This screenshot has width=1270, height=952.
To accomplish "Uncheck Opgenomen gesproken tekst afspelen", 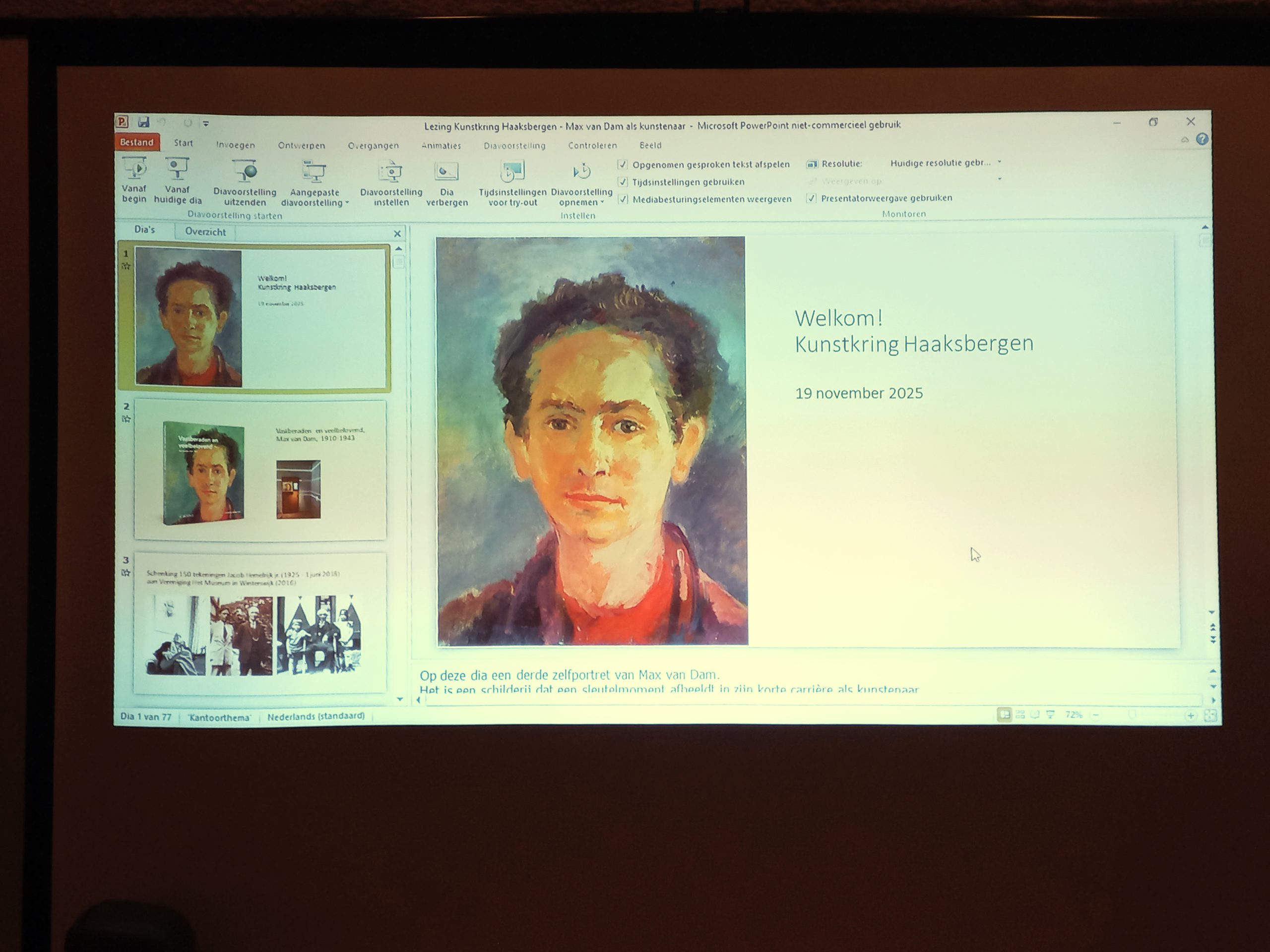I will tap(623, 165).
